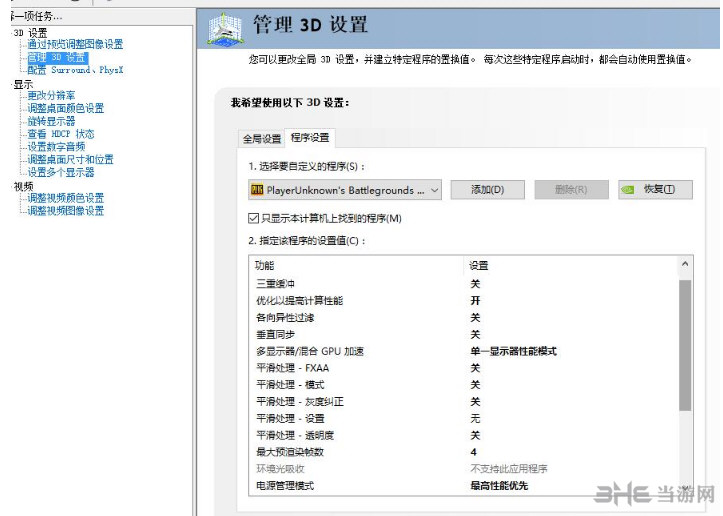Switch to the 程序设置 tab

(x=310, y=137)
